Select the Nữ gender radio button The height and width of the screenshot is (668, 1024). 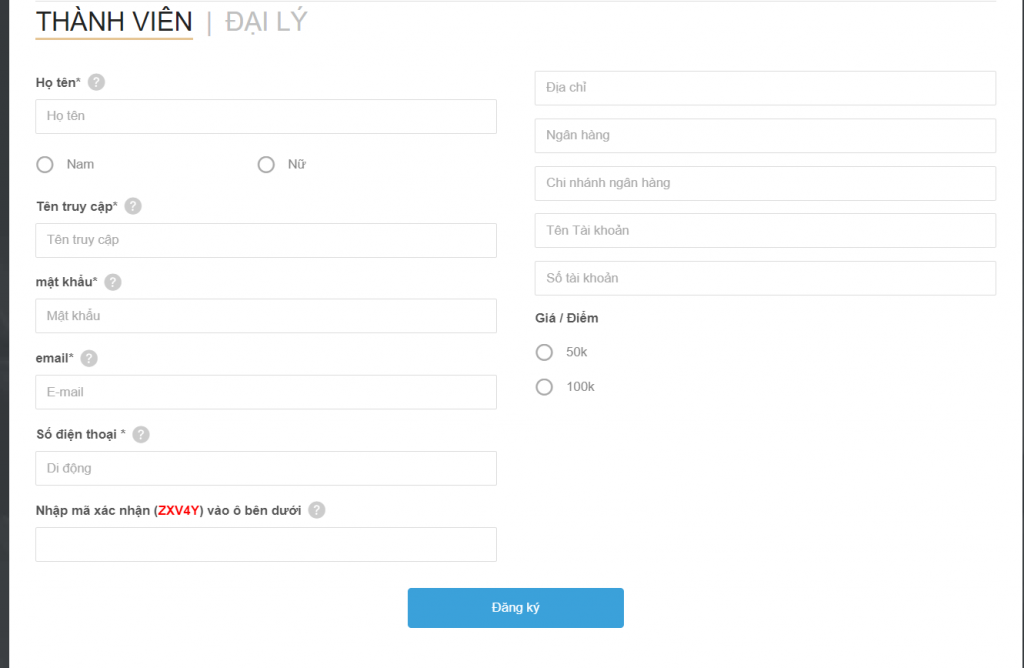pos(266,165)
